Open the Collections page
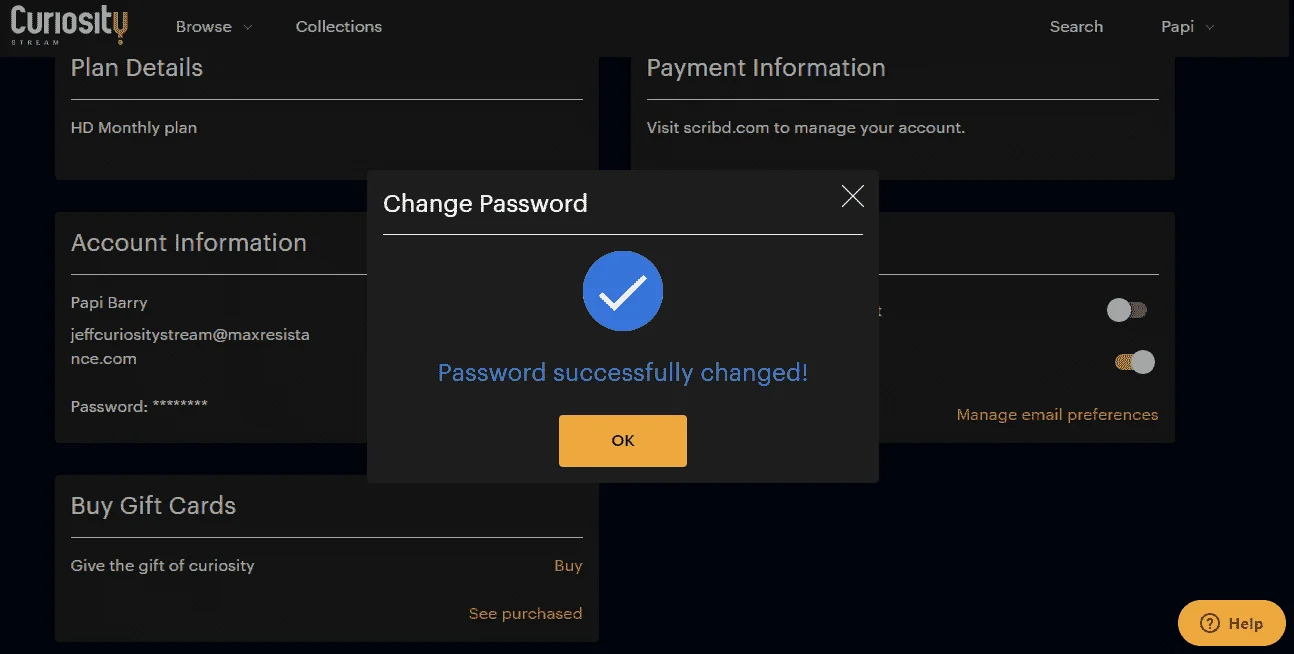The height and width of the screenshot is (654, 1294). click(339, 27)
